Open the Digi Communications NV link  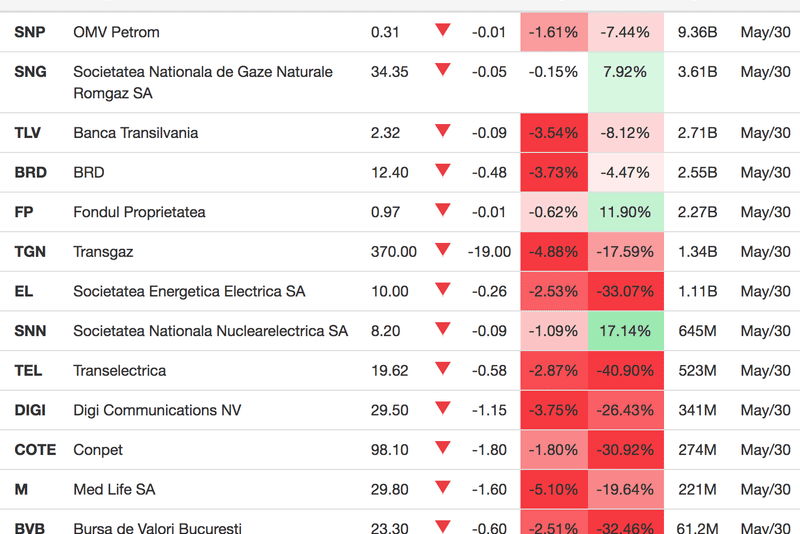[157, 410]
